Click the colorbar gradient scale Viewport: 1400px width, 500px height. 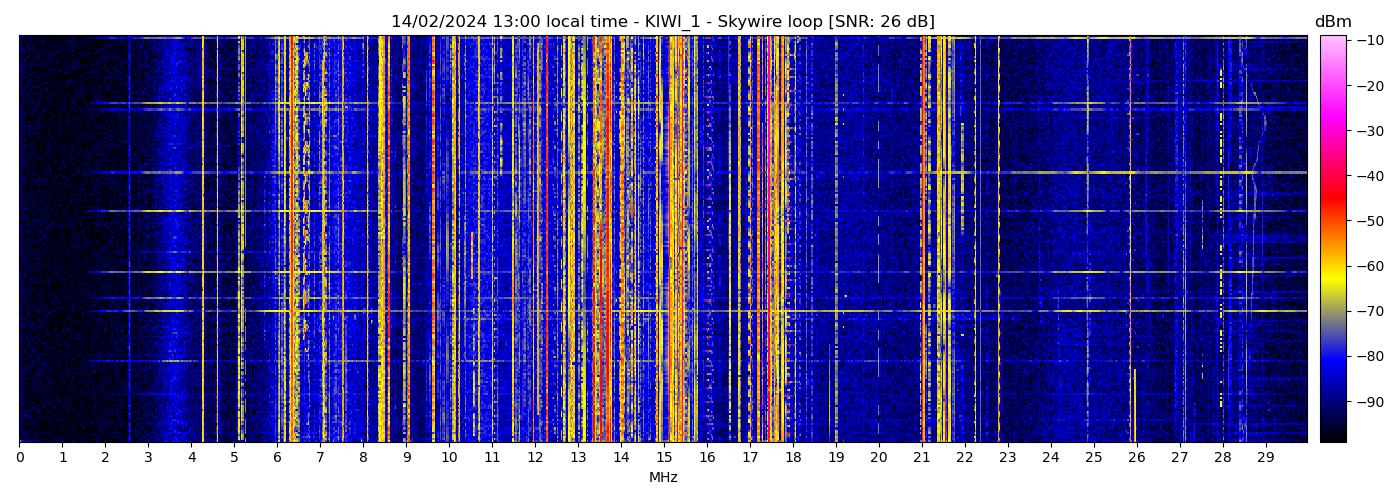[1333, 238]
